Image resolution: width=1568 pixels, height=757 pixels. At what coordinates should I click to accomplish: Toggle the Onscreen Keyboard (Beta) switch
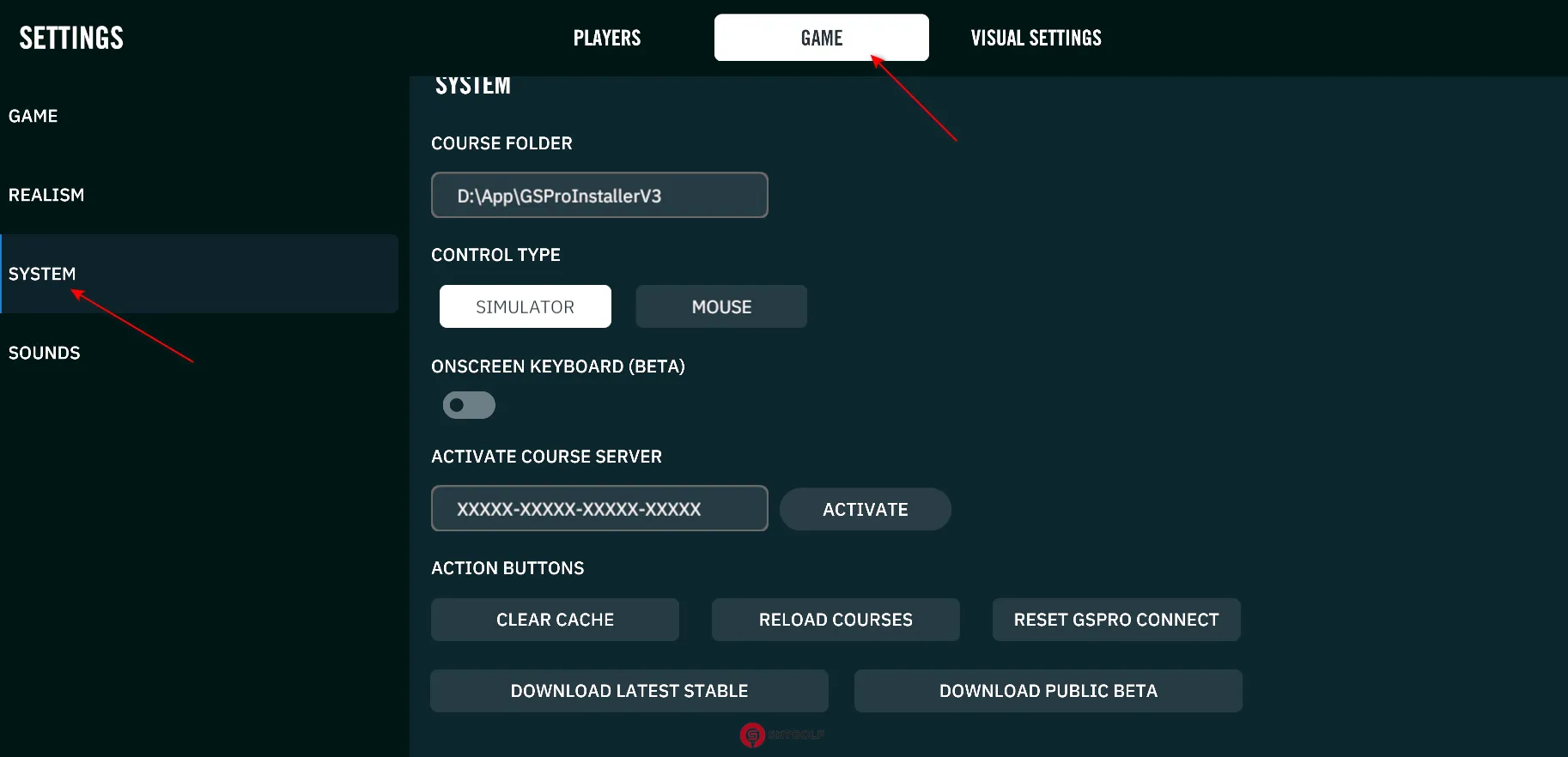(469, 405)
